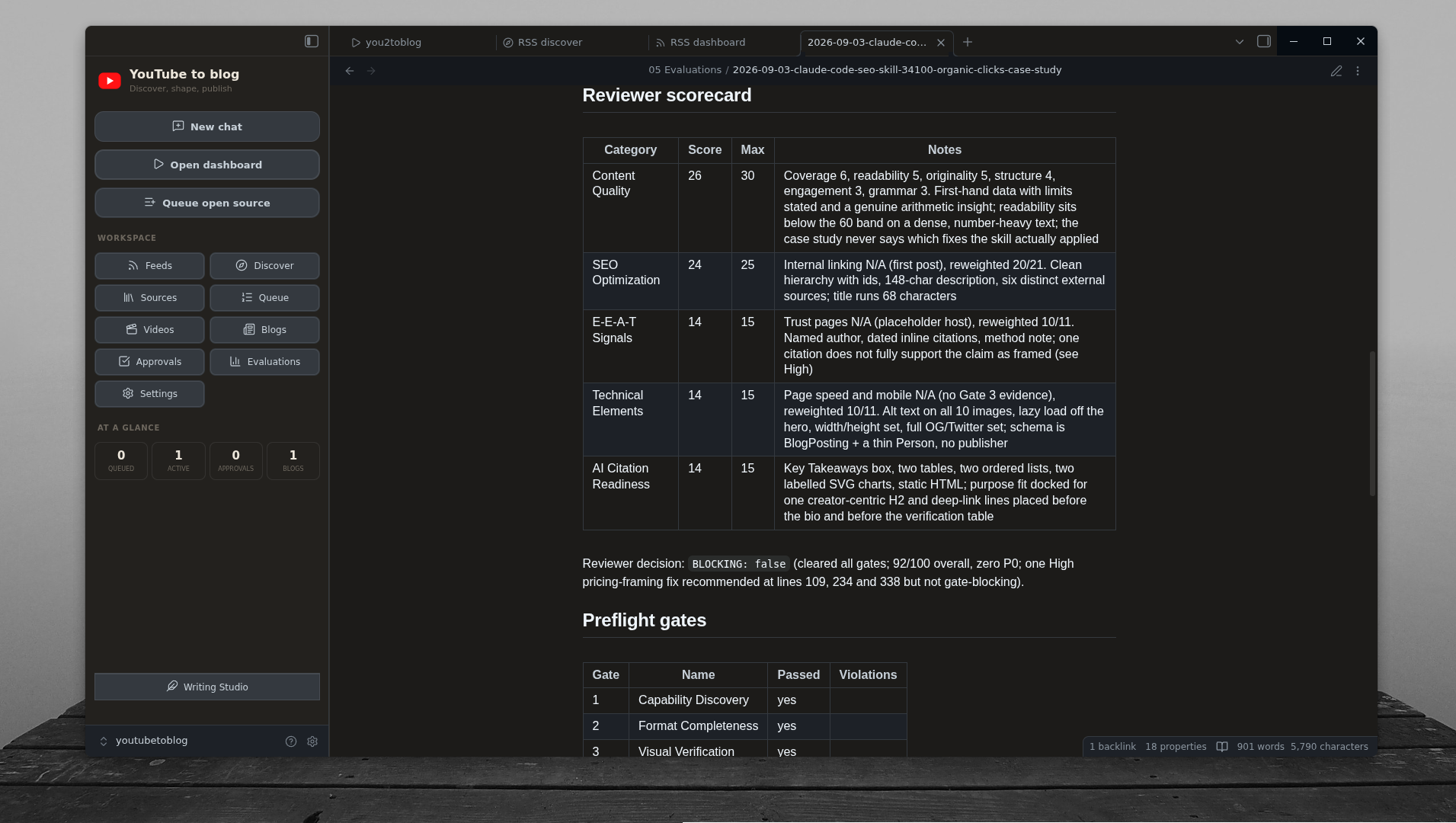Start a New chat
The width and height of the screenshot is (1456, 823).
pyautogui.click(x=207, y=126)
